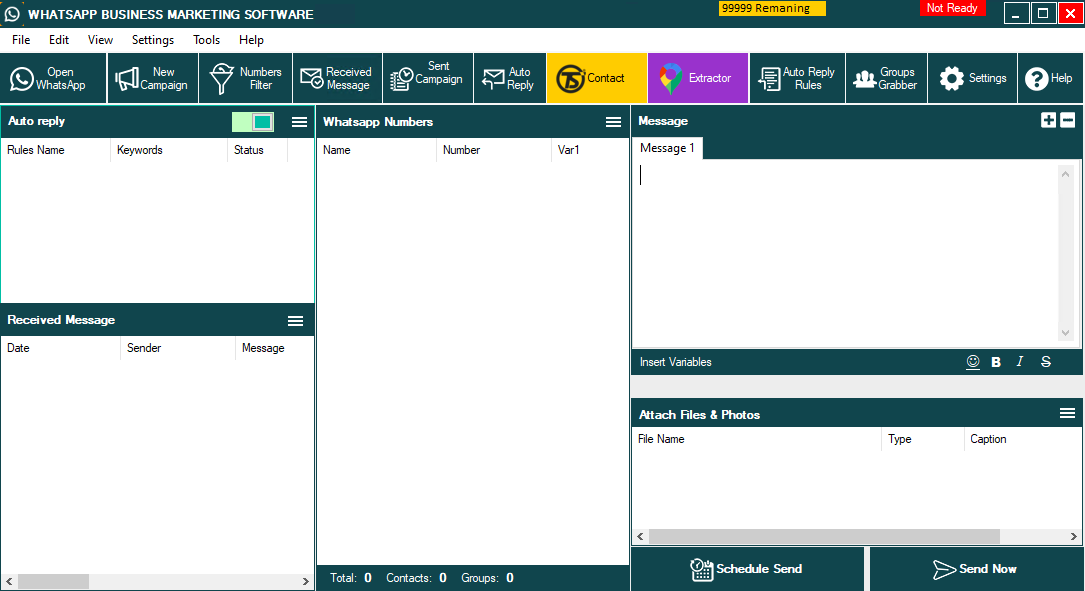Click the Schedule Send button

point(747,569)
